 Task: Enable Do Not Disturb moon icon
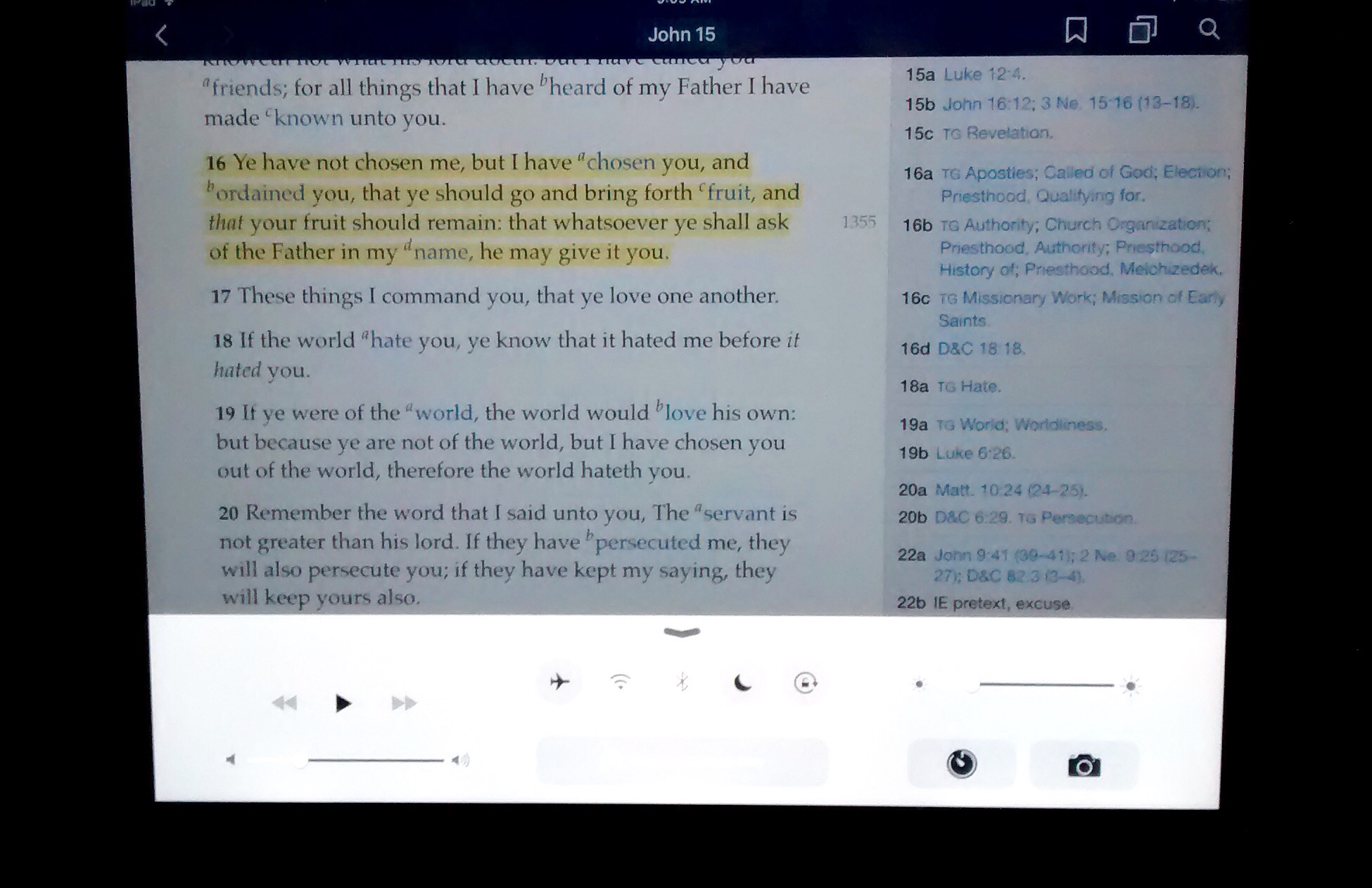(742, 682)
